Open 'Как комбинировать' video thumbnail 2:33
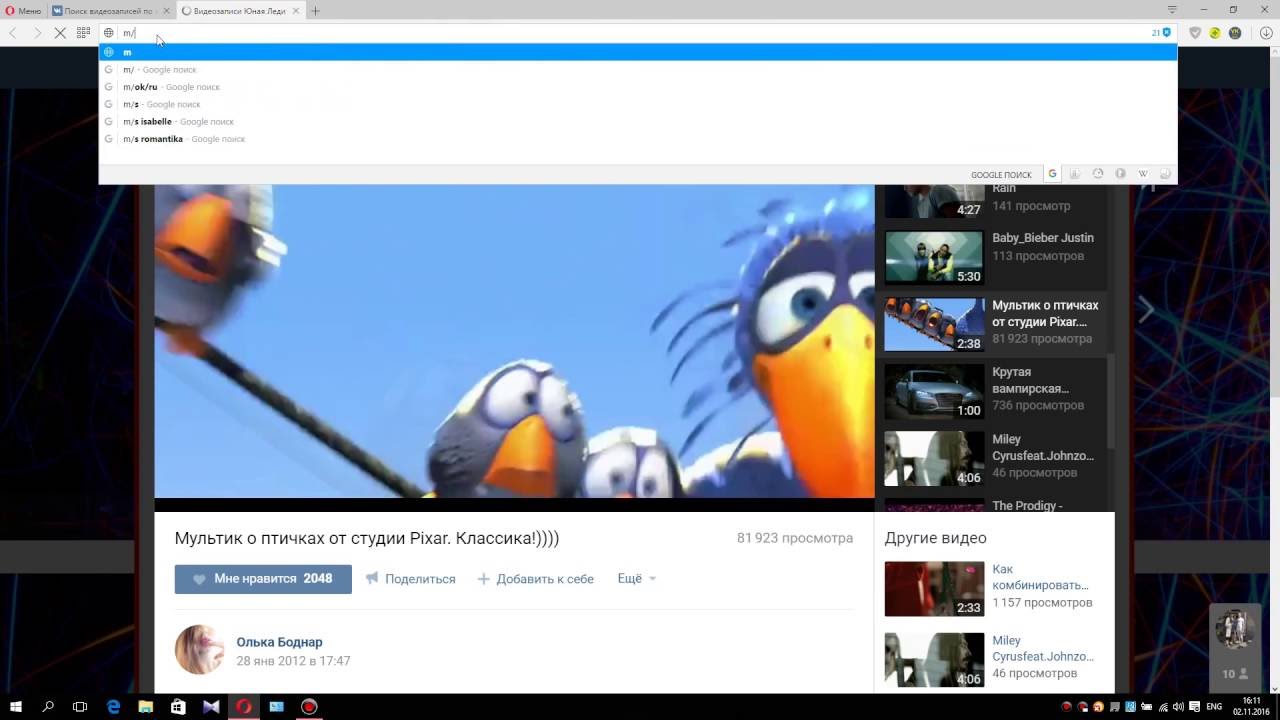 [x=934, y=589]
